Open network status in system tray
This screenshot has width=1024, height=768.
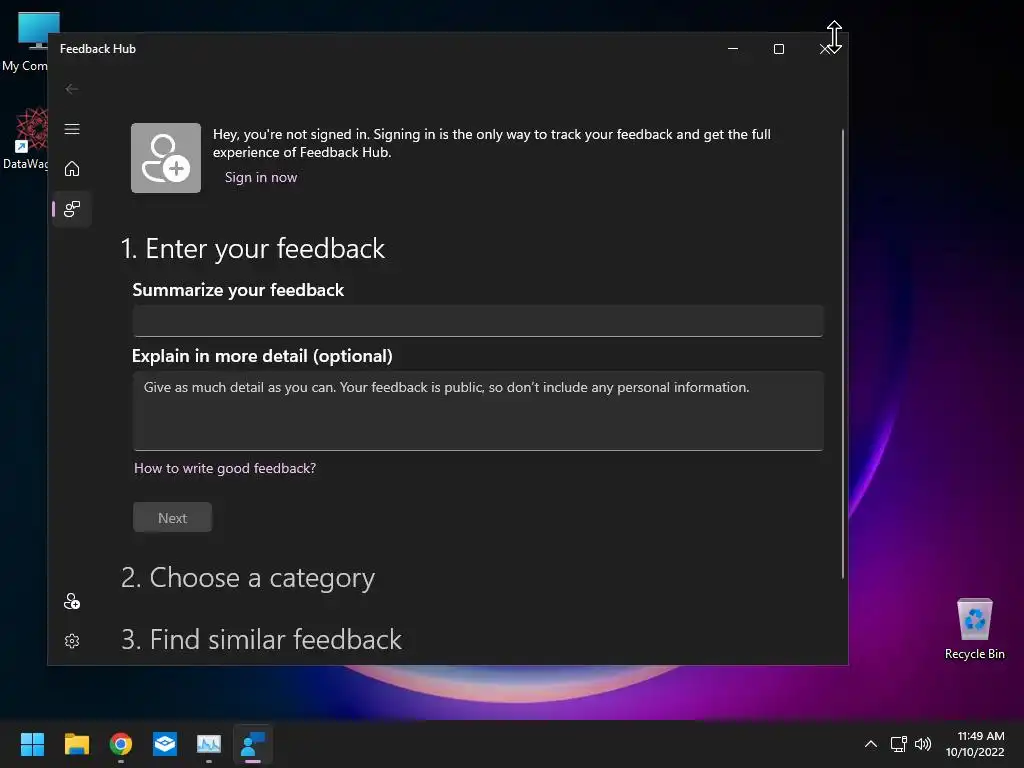[x=899, y=744]
